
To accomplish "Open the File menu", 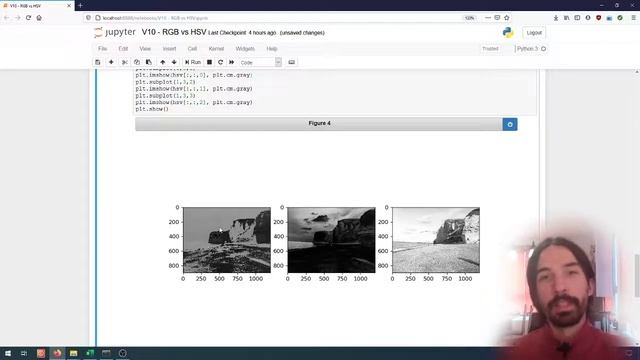I will click(x=102, y=49).
